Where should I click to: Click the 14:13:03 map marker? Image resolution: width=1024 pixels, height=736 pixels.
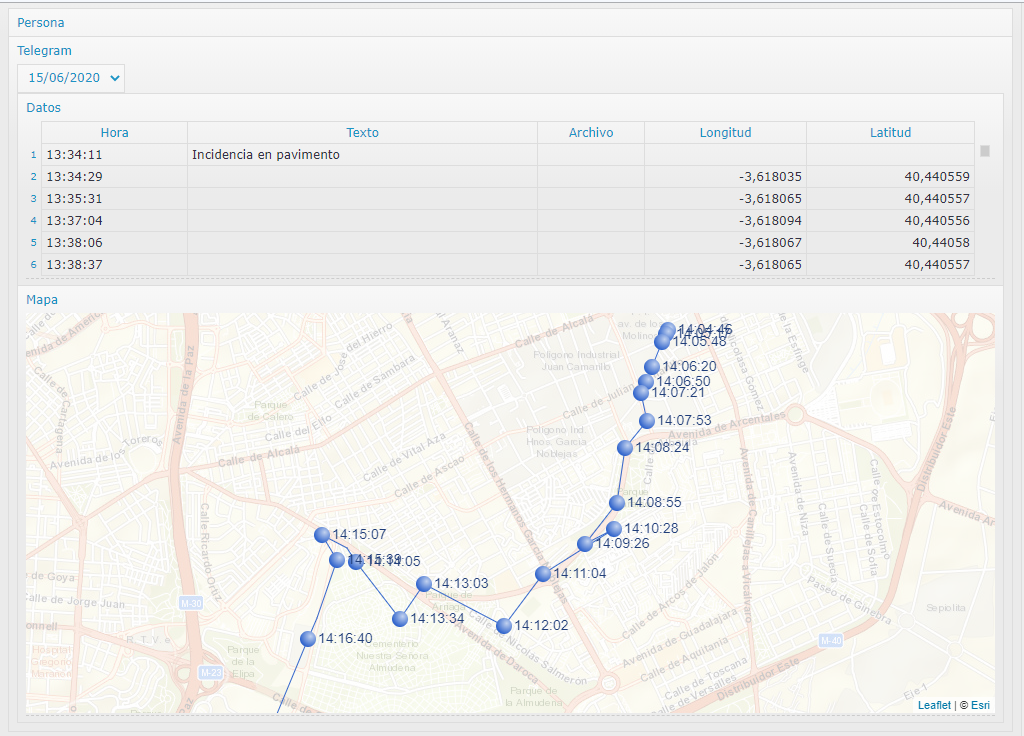click(x=424, y=584)
